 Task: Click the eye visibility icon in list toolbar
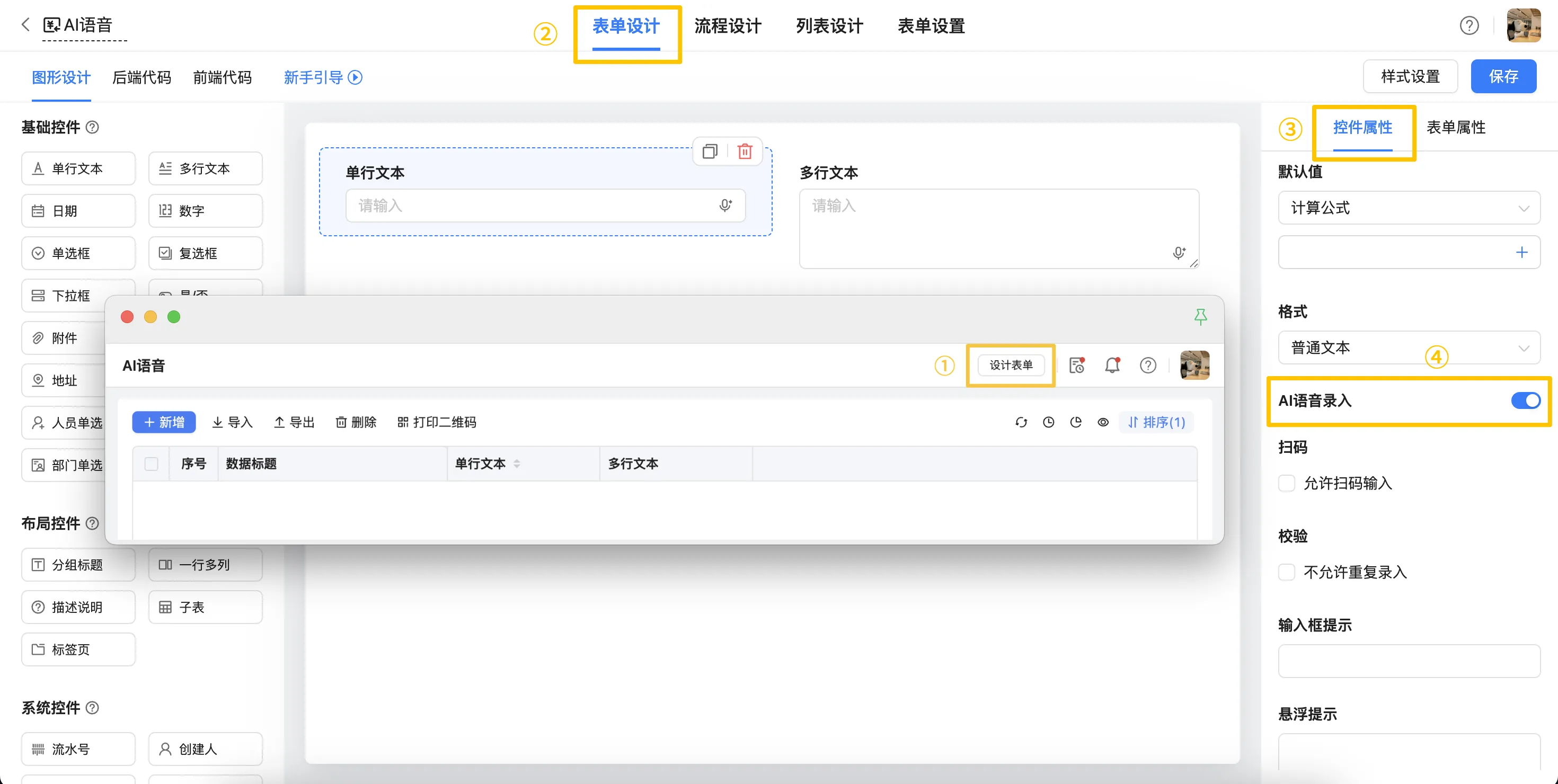tap(1103, 422)
